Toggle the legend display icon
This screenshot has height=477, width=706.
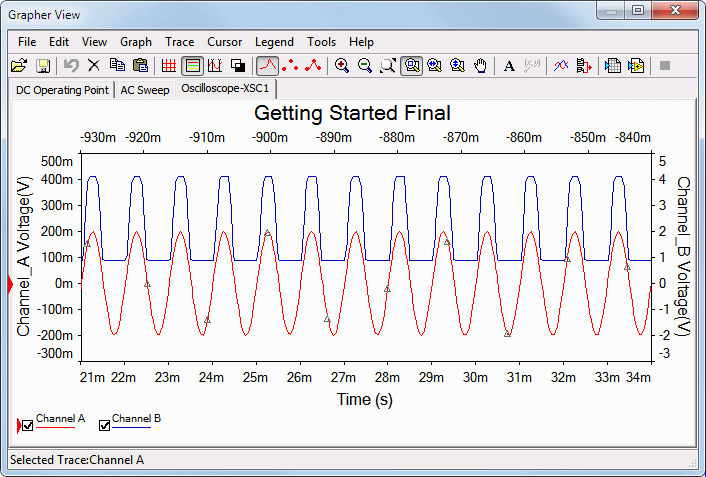[192, 66]
